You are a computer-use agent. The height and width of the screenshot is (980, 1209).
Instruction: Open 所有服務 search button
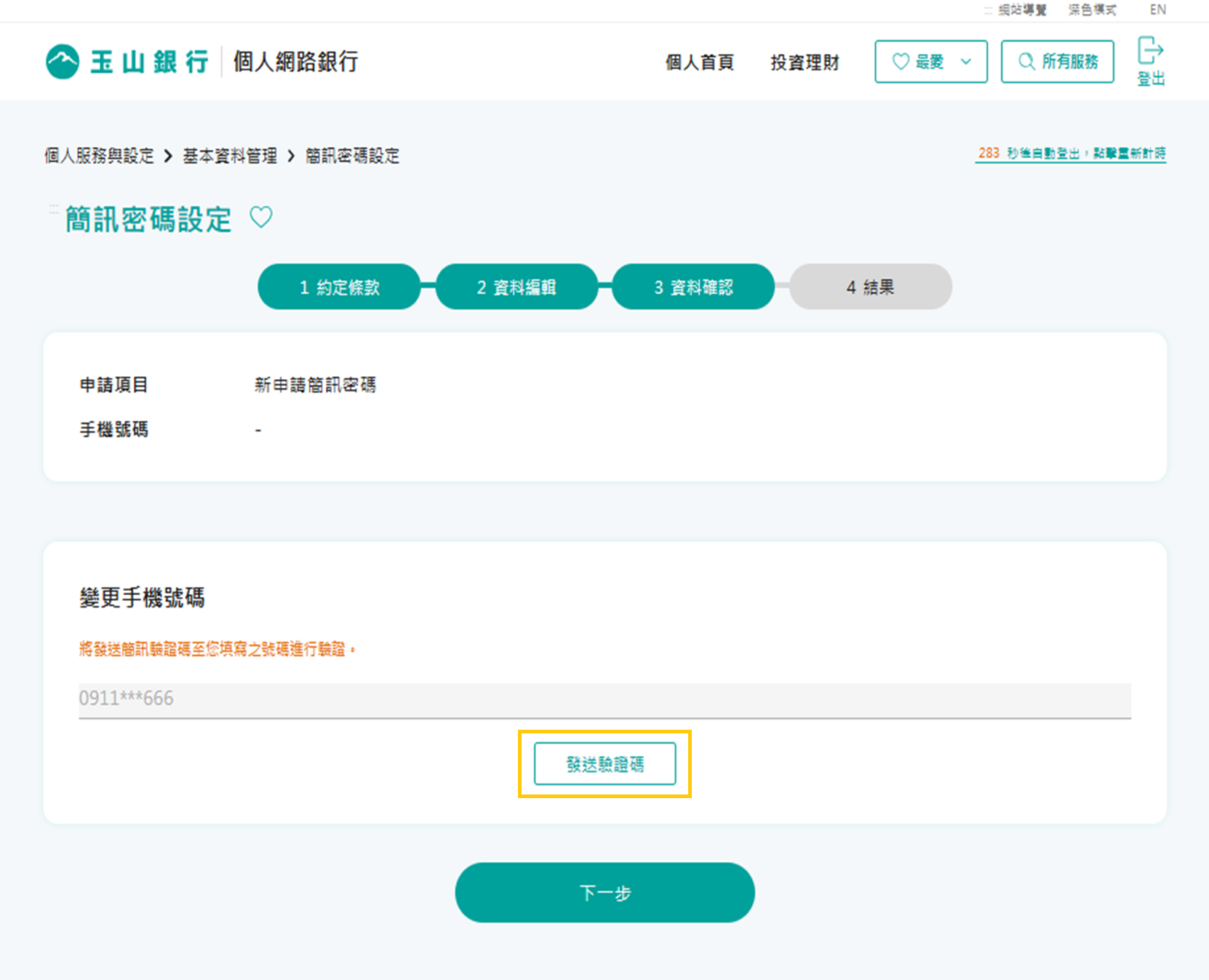[x=1057, y=62]
